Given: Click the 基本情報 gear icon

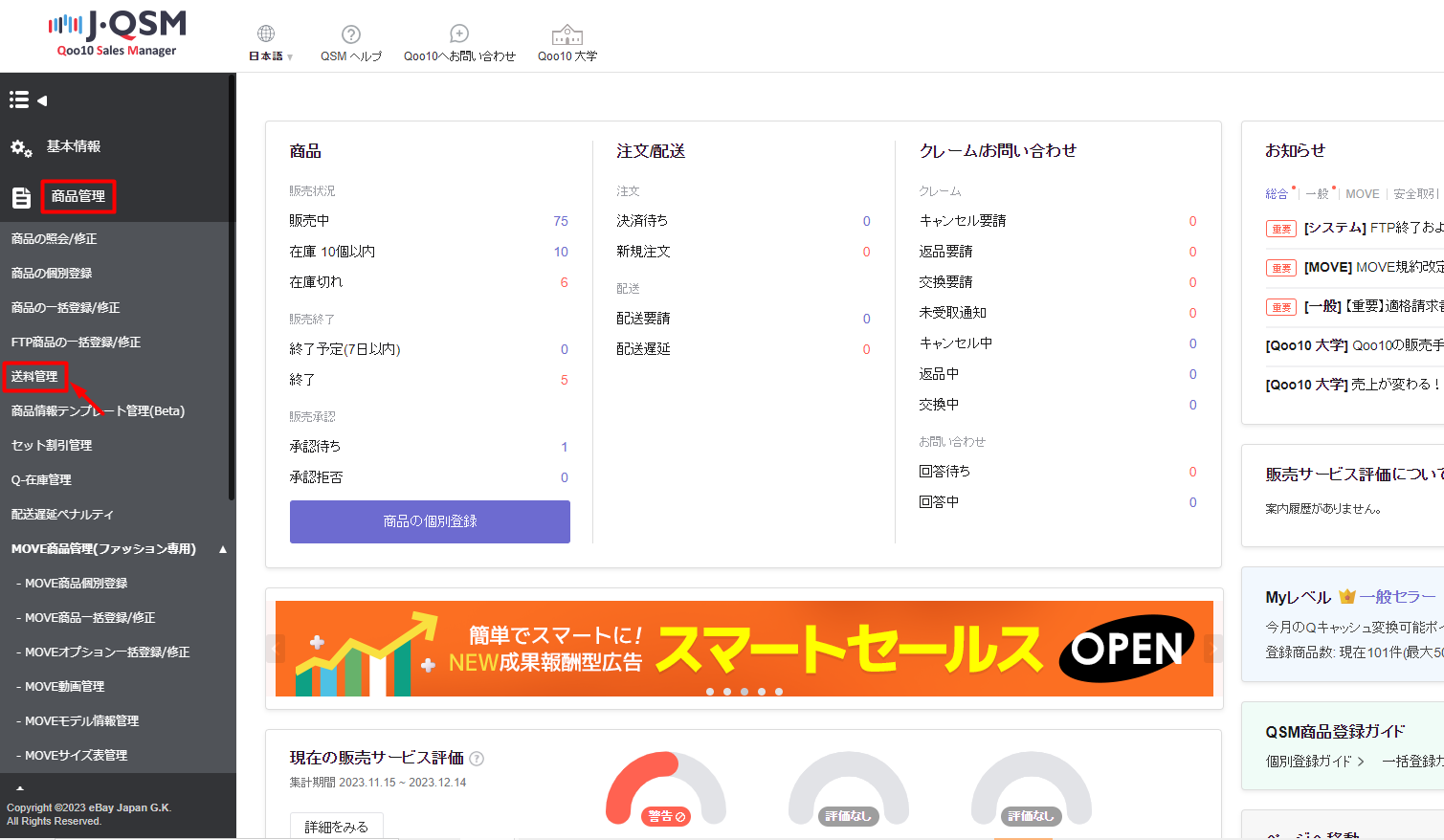Looking at the screenshot, I should click(x=22, y=148).
